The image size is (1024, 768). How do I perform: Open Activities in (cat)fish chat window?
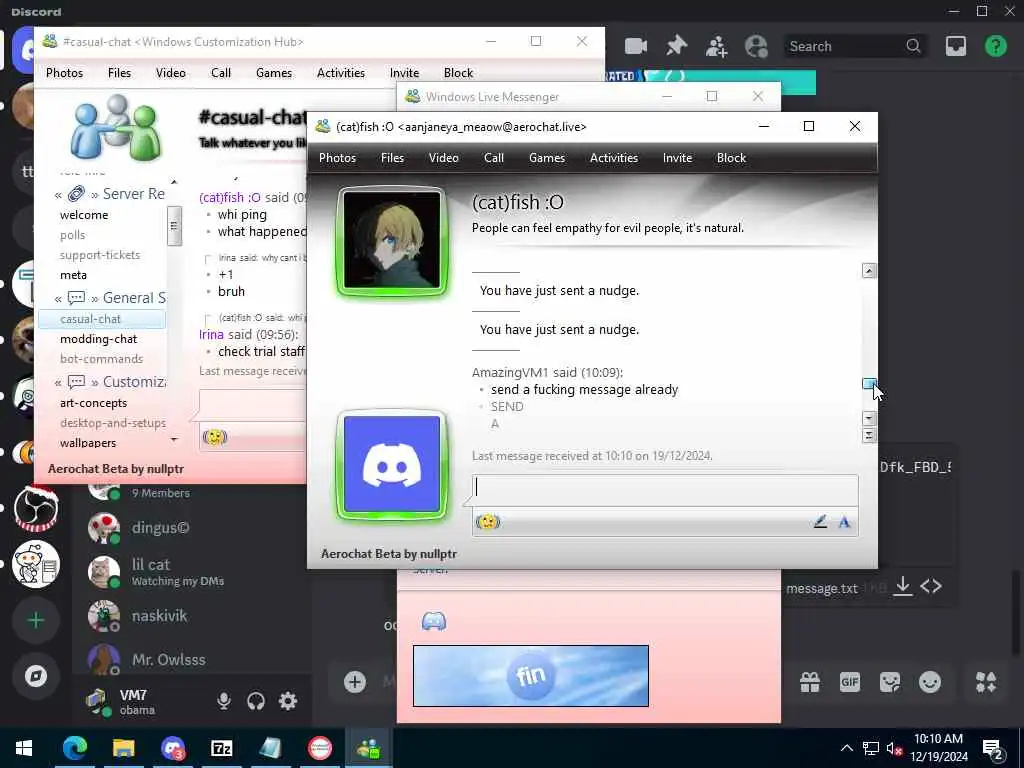(614, 158)
